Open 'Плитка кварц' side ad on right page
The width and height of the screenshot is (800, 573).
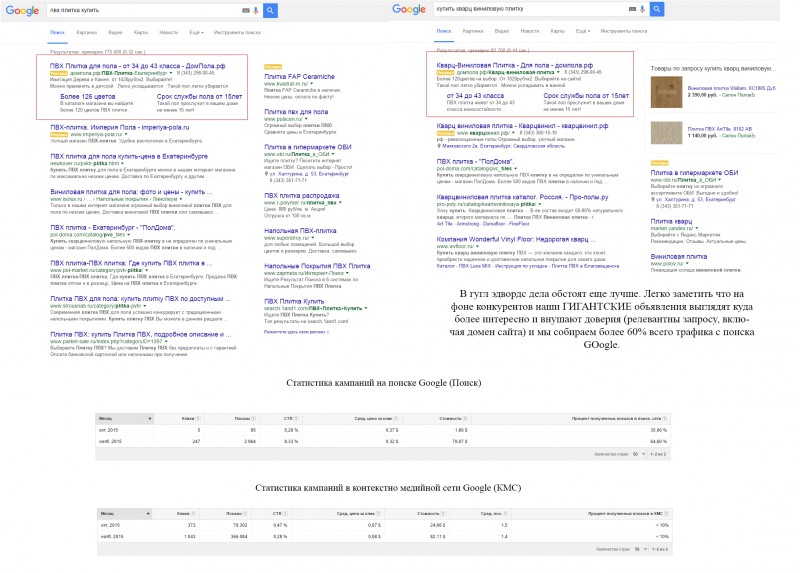pos(671,221)
